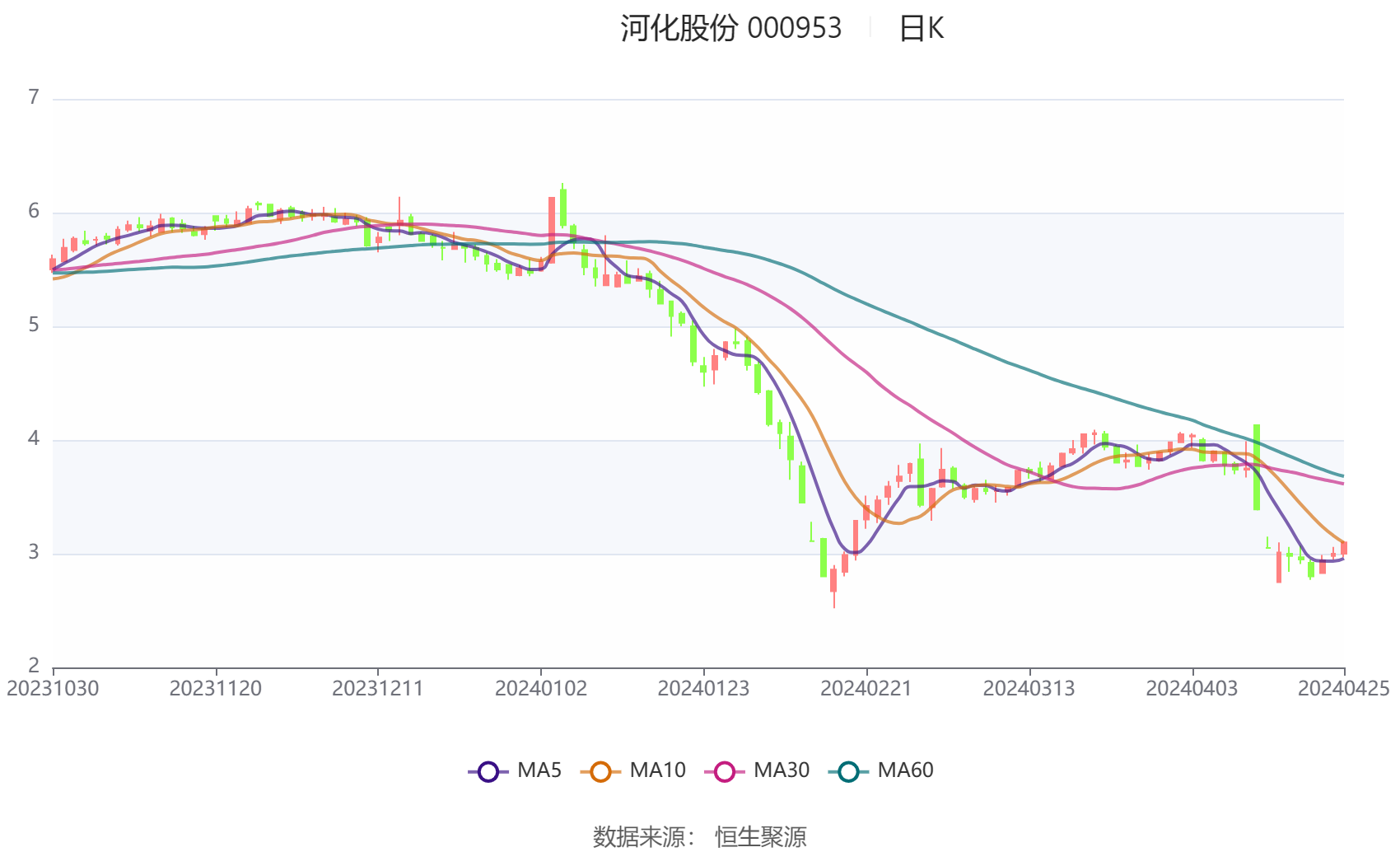Screen dimensions: 1400x852
Task: Click y-axis value label 2
Action: click(34, 666)
